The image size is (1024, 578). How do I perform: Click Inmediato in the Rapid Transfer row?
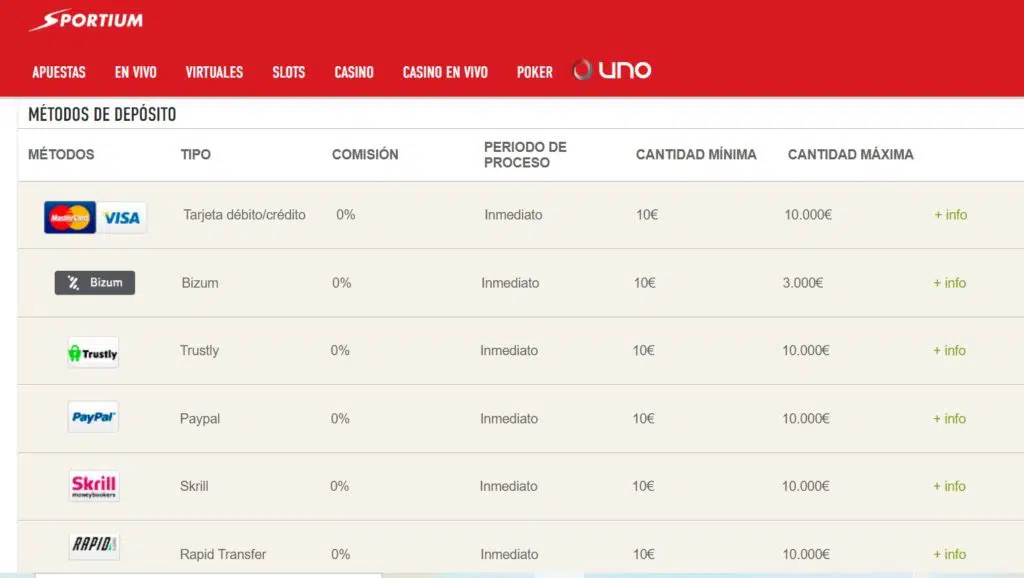point(509,554)
